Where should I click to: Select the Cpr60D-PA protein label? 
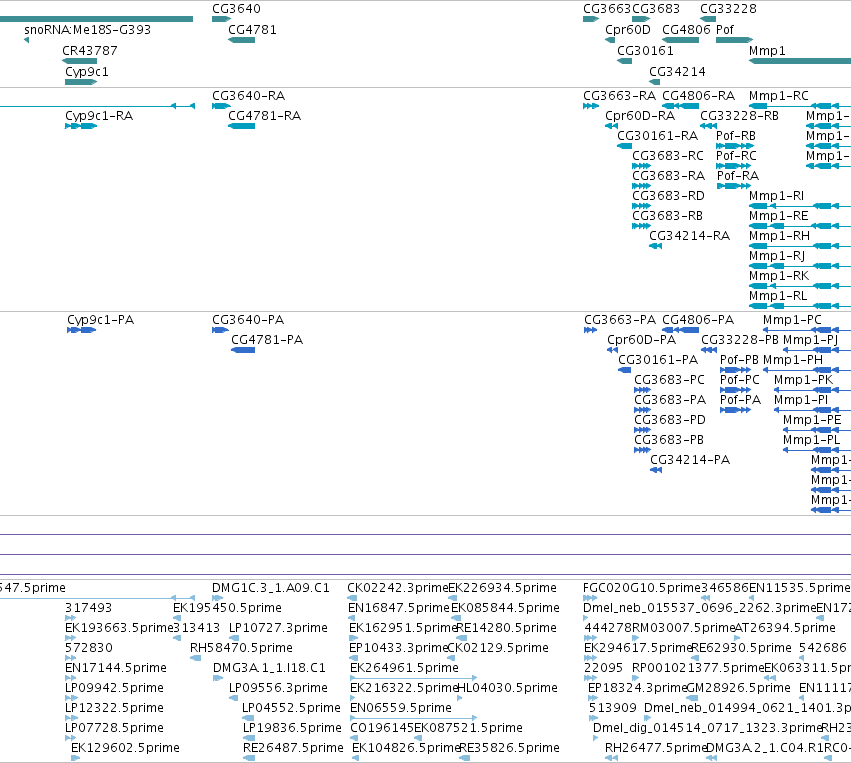coord(642,340)
